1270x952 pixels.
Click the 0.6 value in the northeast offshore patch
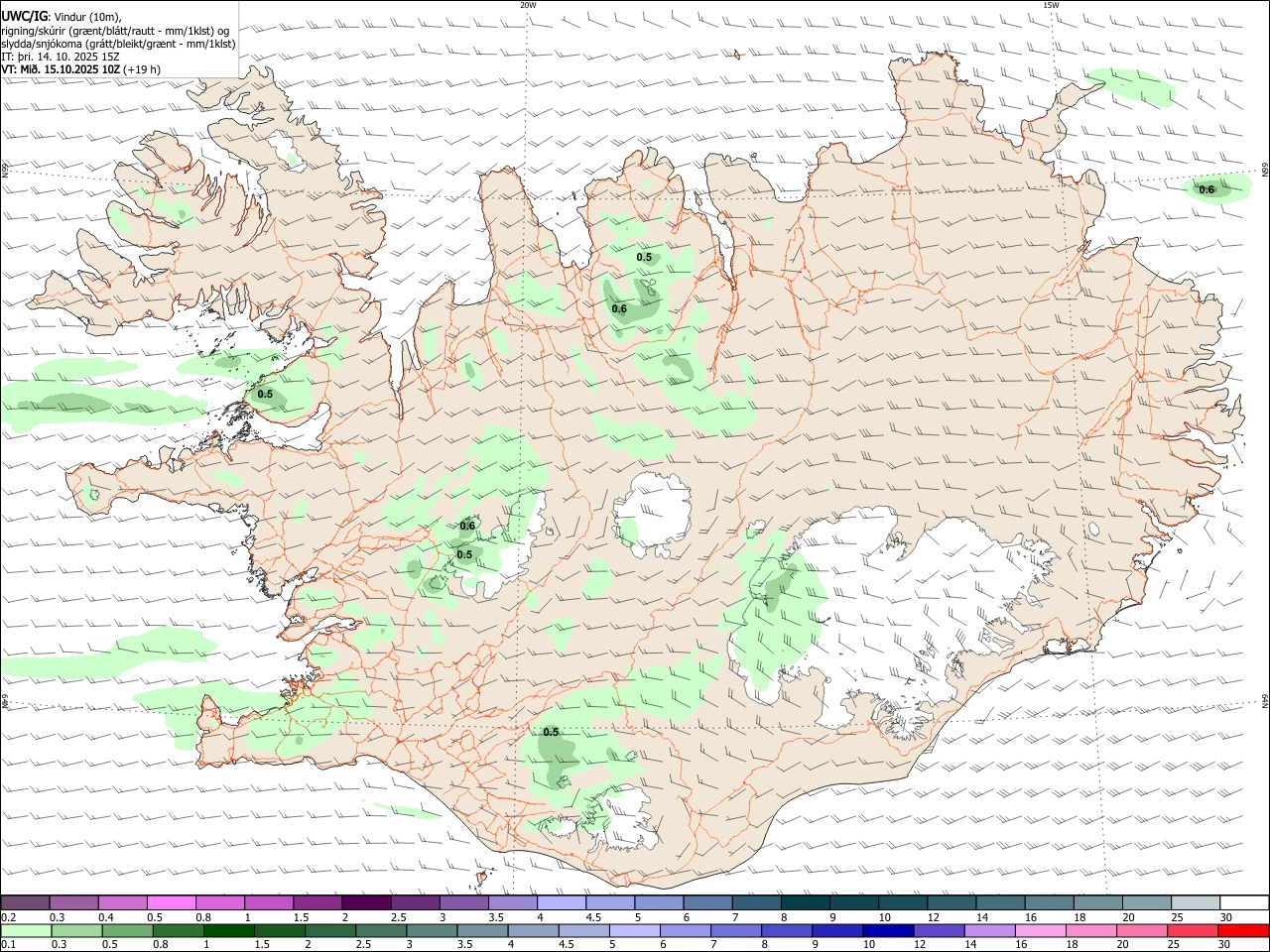point(1206,189)
